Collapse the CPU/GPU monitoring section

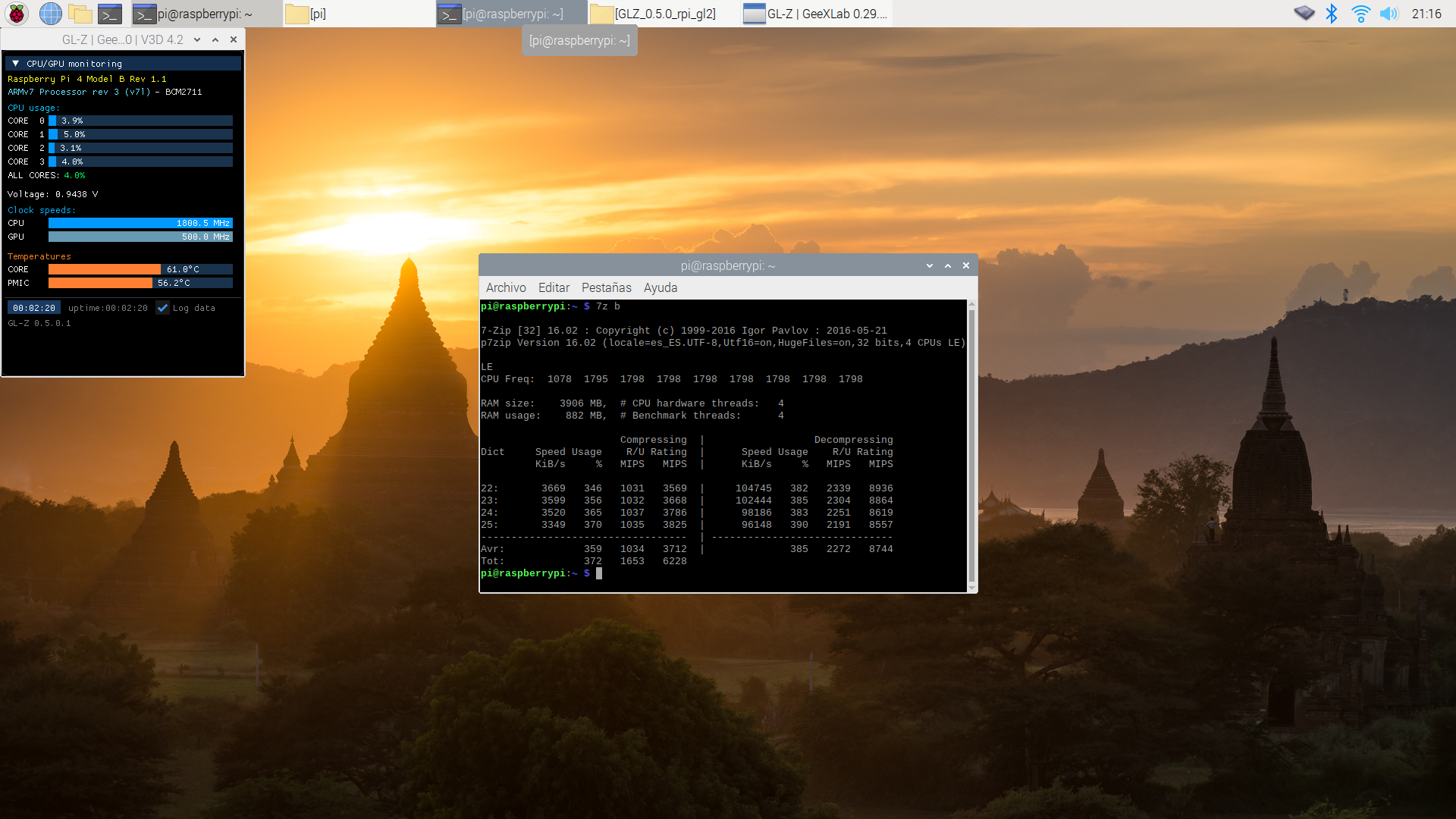point(15,64)
